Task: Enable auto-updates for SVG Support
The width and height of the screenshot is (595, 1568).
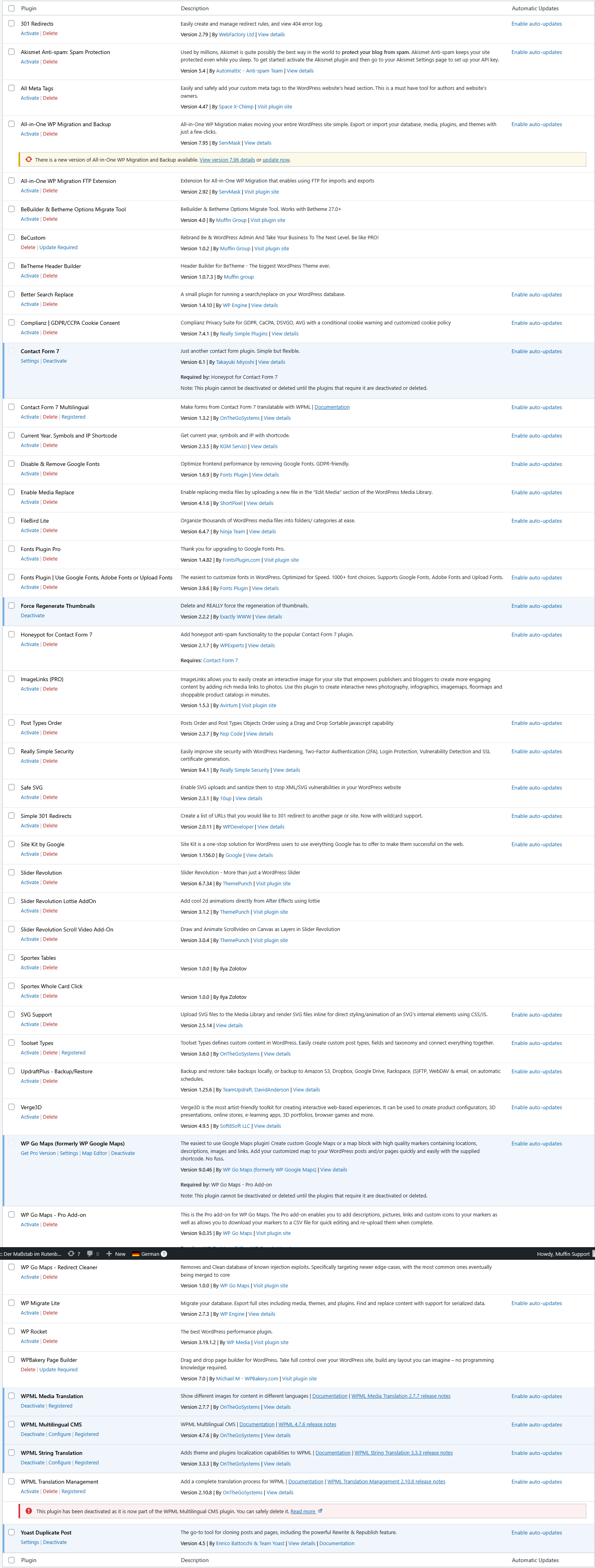Action: pos(536,1014)
